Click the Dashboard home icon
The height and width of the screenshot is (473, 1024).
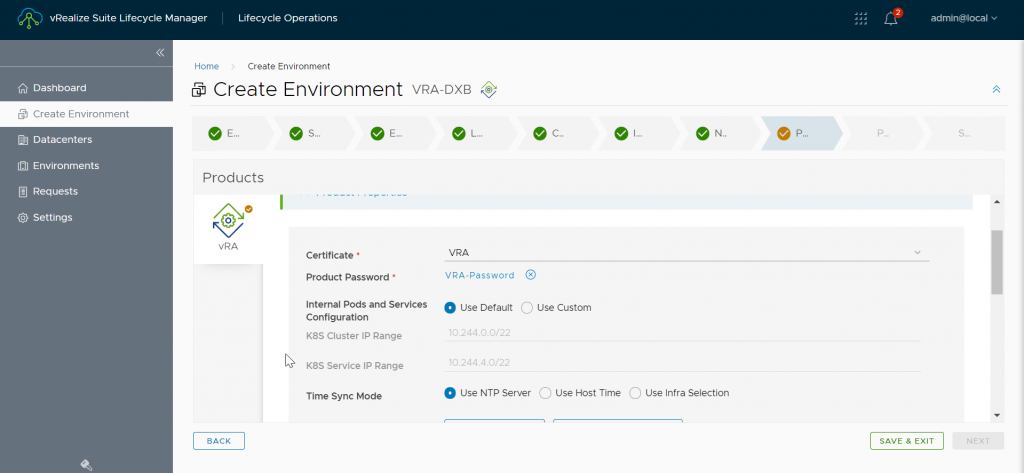pos(23,88)
